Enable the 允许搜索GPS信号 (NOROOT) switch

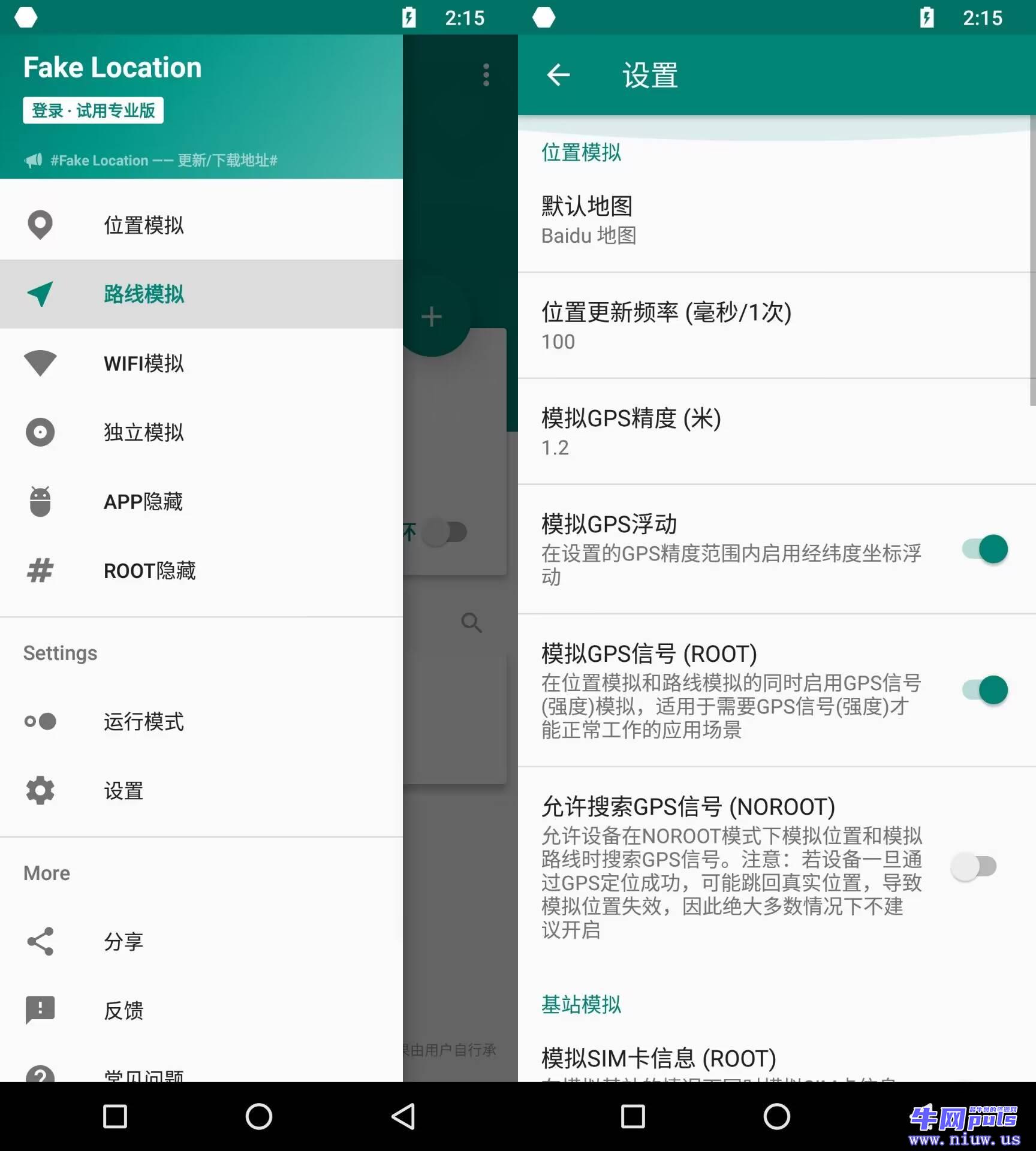pos(974,866)
